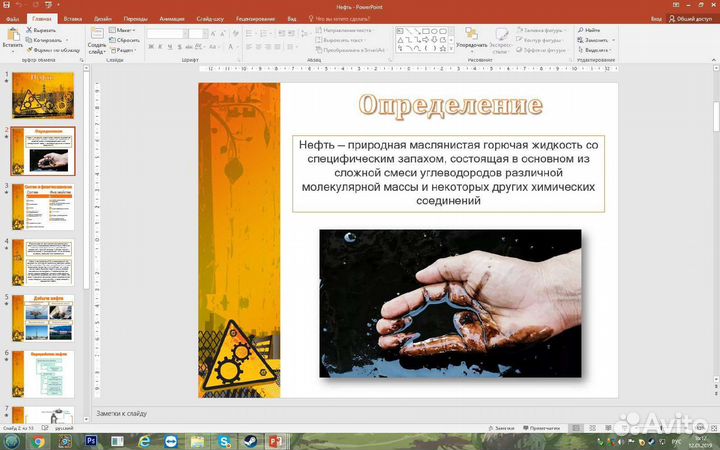The height and width of the screenshot is (450, 720).
Task: Open Steam from the taskbar
Action: [251, 441]
